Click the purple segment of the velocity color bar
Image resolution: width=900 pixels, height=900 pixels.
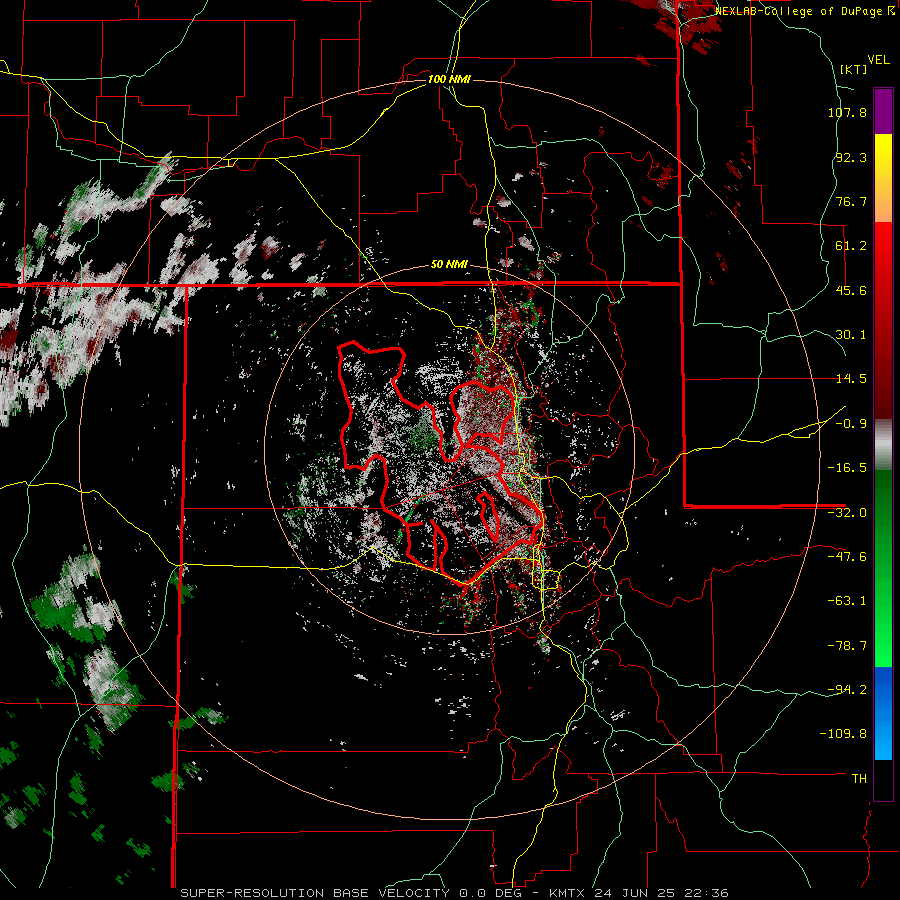(883, 111)
